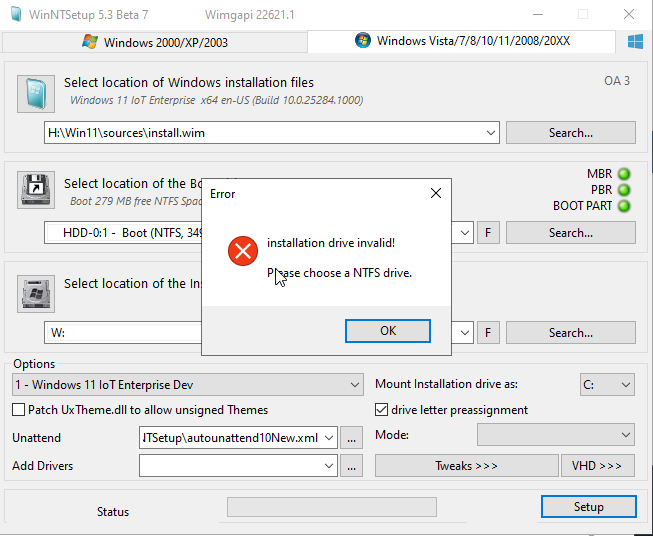The width and height of the screenshot is (653, 536).
Task: Expand the install.wim path dropdown
Action: point(491,133)
